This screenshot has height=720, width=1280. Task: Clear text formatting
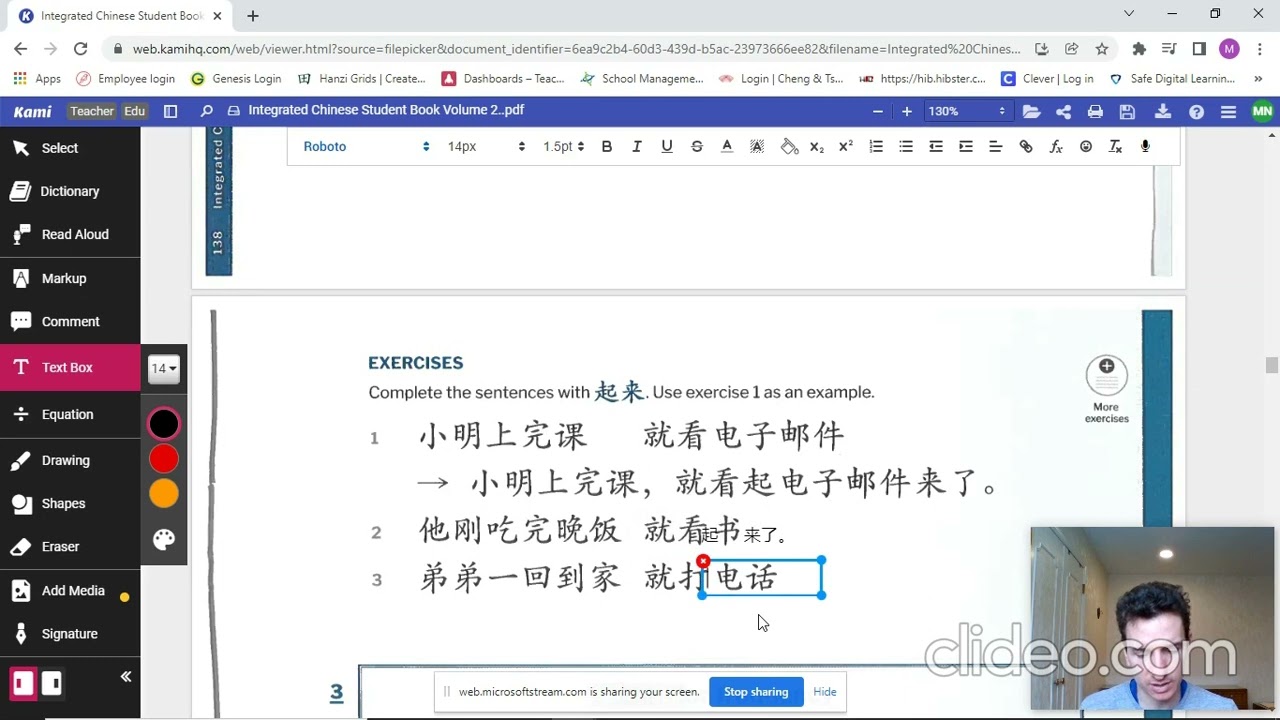coord(1115,146)
